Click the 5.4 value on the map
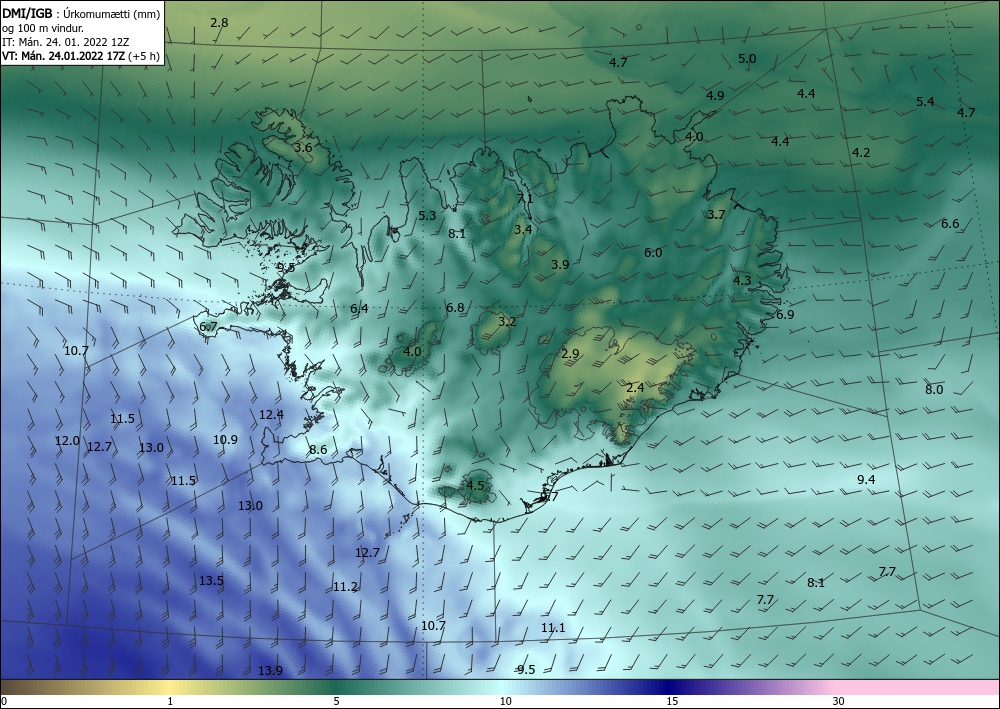The height and width of the screenshot is (709, 1000). (x=925, y=101)
